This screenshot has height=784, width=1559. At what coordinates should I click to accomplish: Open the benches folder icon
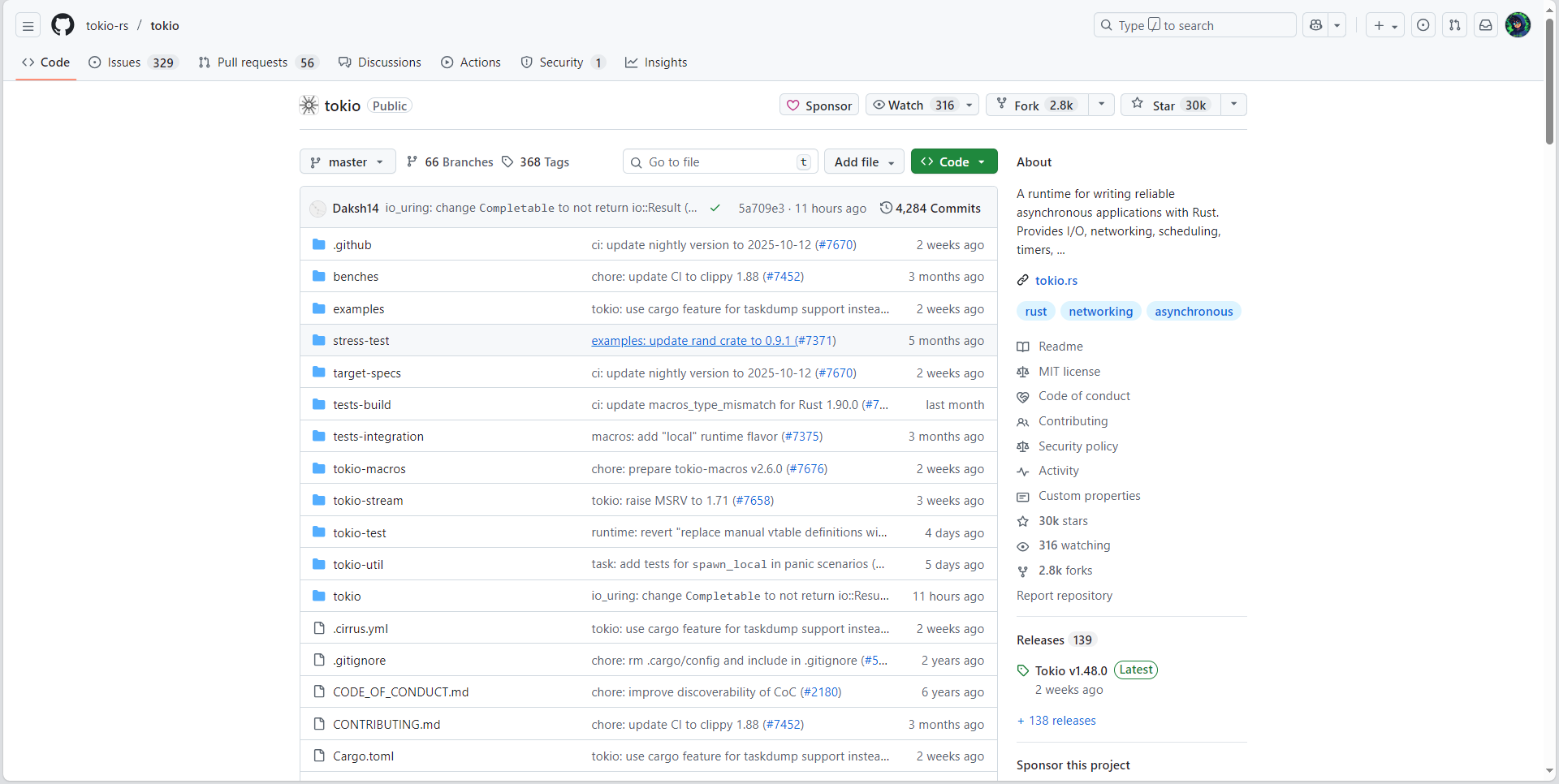pos(319,276)
